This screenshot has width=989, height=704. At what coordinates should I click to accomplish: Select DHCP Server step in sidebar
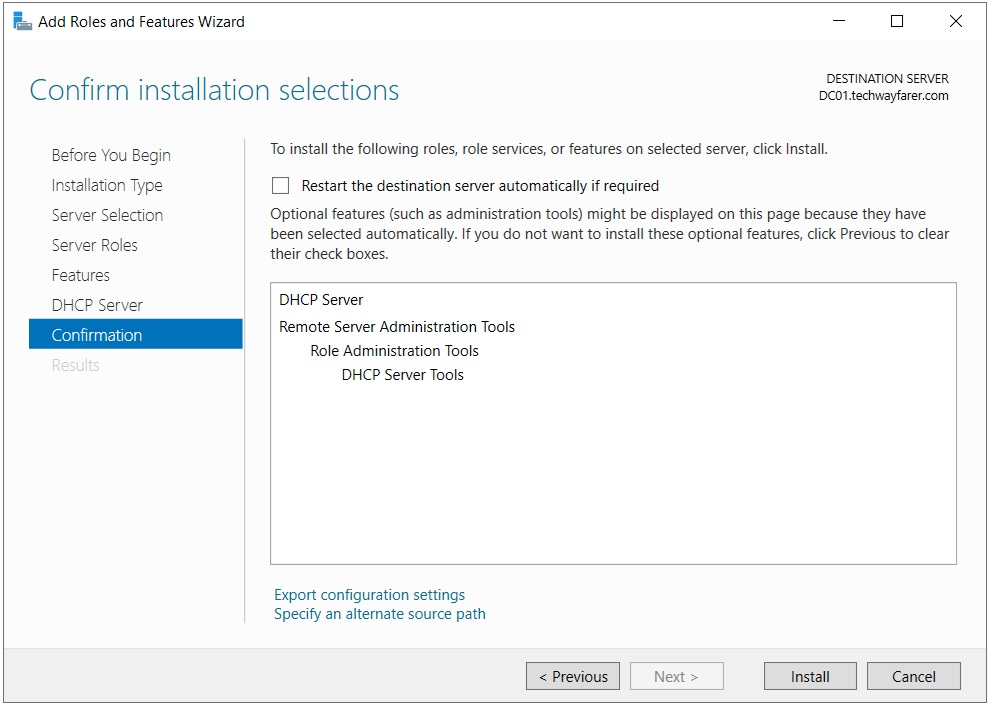pos(97,305)
